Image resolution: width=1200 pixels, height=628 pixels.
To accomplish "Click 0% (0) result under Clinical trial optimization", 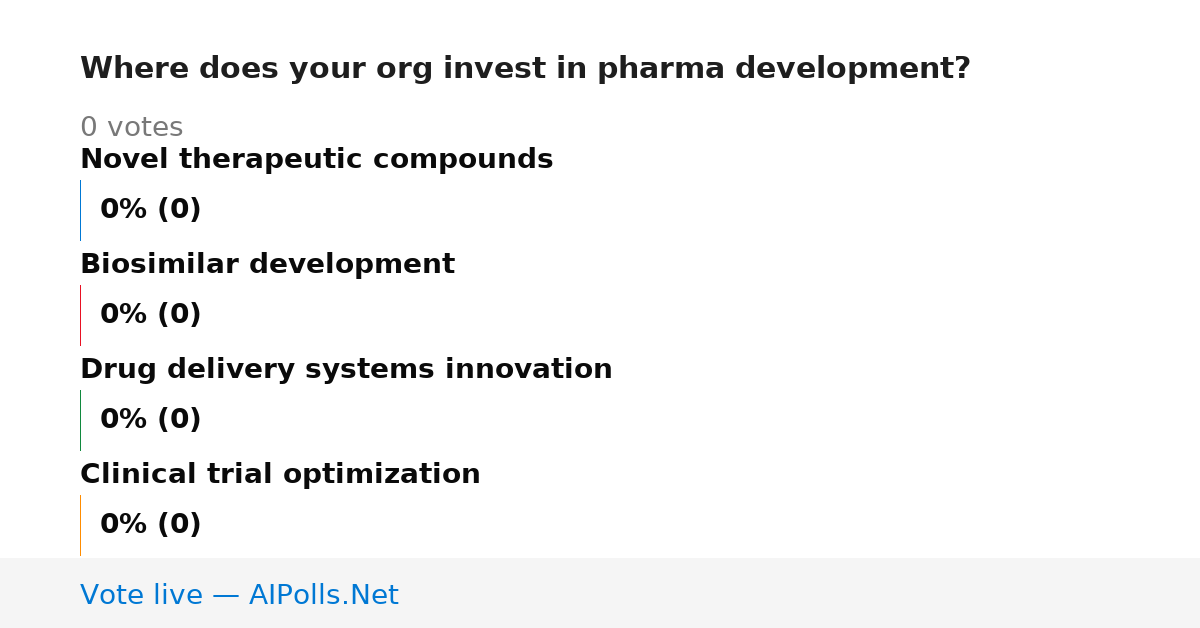I will (150, 525).
